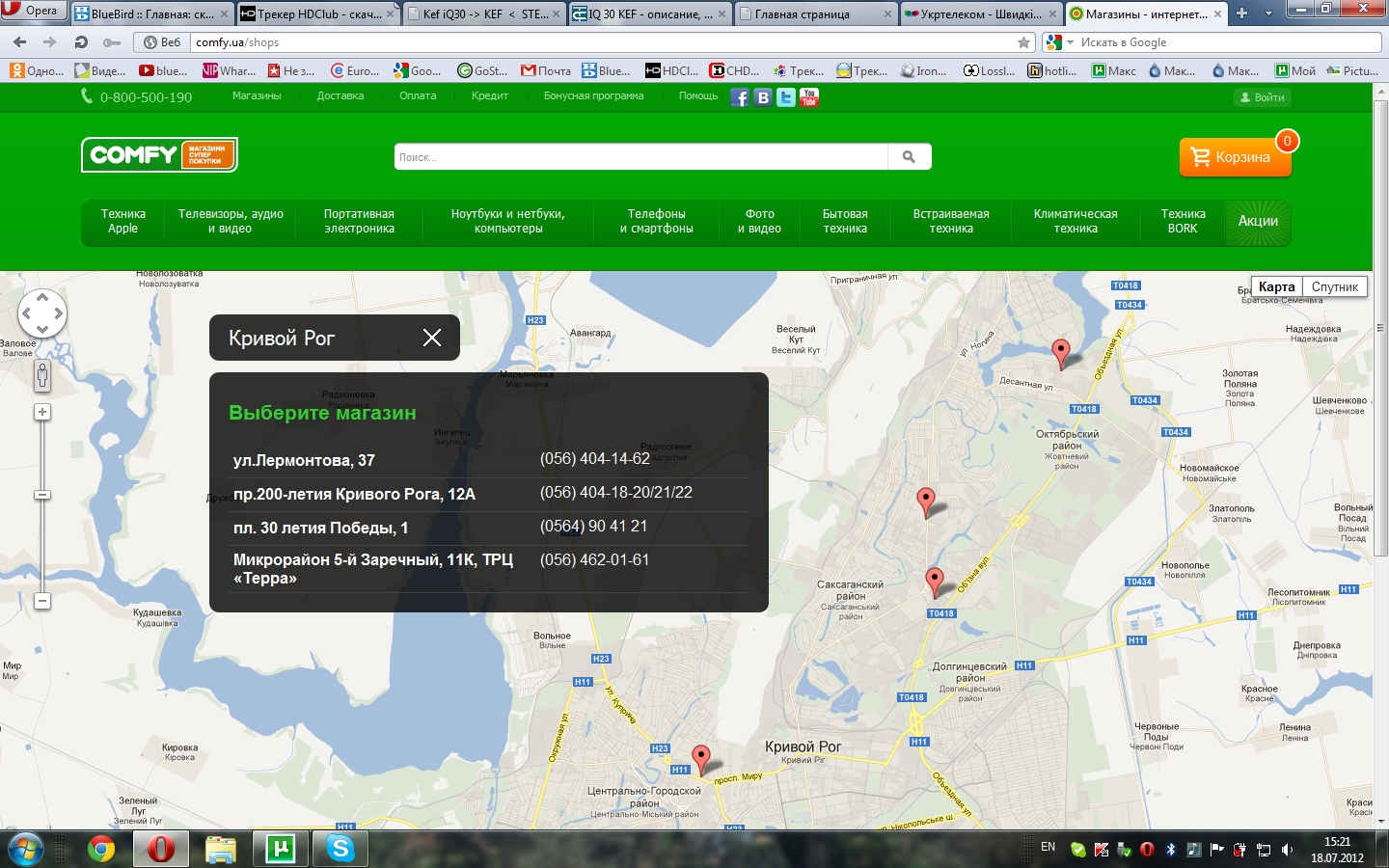Image resolution: width=1389 pixels, height=868 pixels.
Task: Click the red marker near Саксаганский район
Action: click(935, 582)
